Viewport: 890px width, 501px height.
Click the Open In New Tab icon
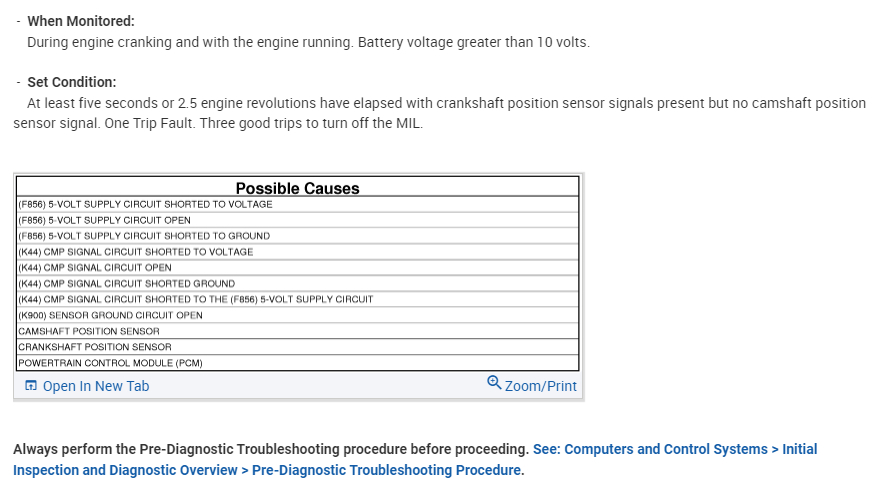(31, 386)
